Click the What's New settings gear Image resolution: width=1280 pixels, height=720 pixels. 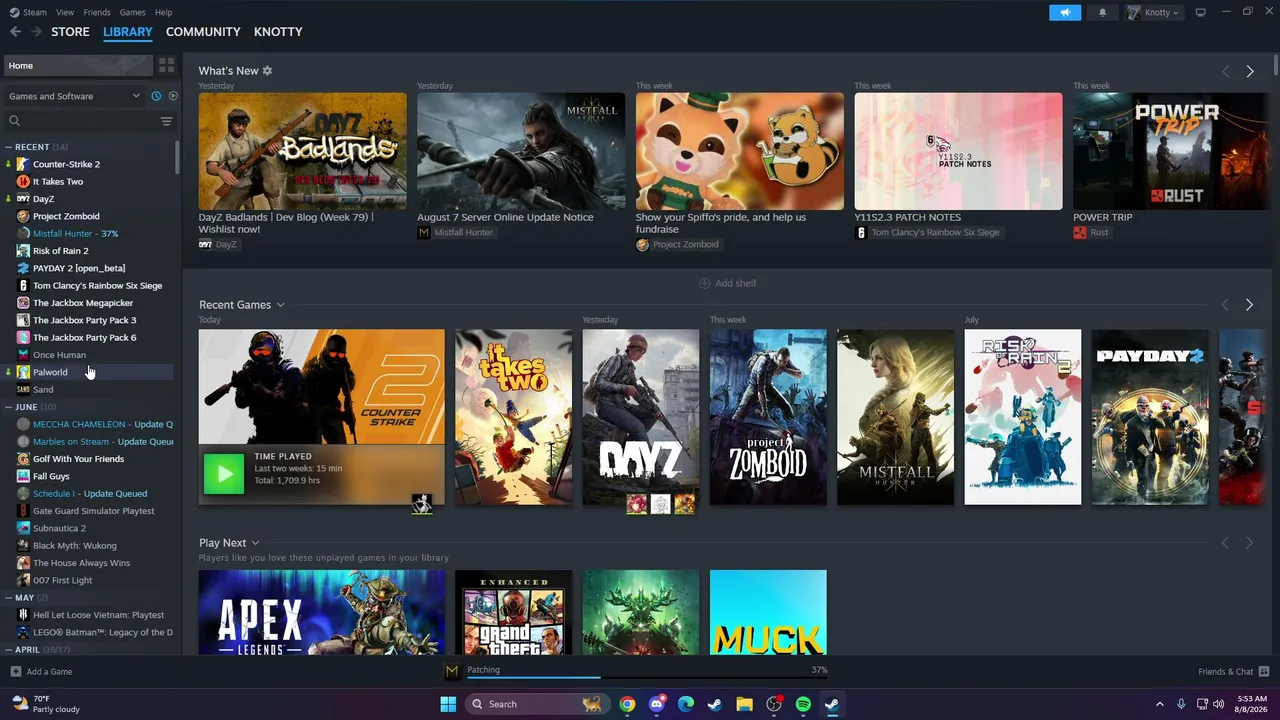(x=267, y=71)
